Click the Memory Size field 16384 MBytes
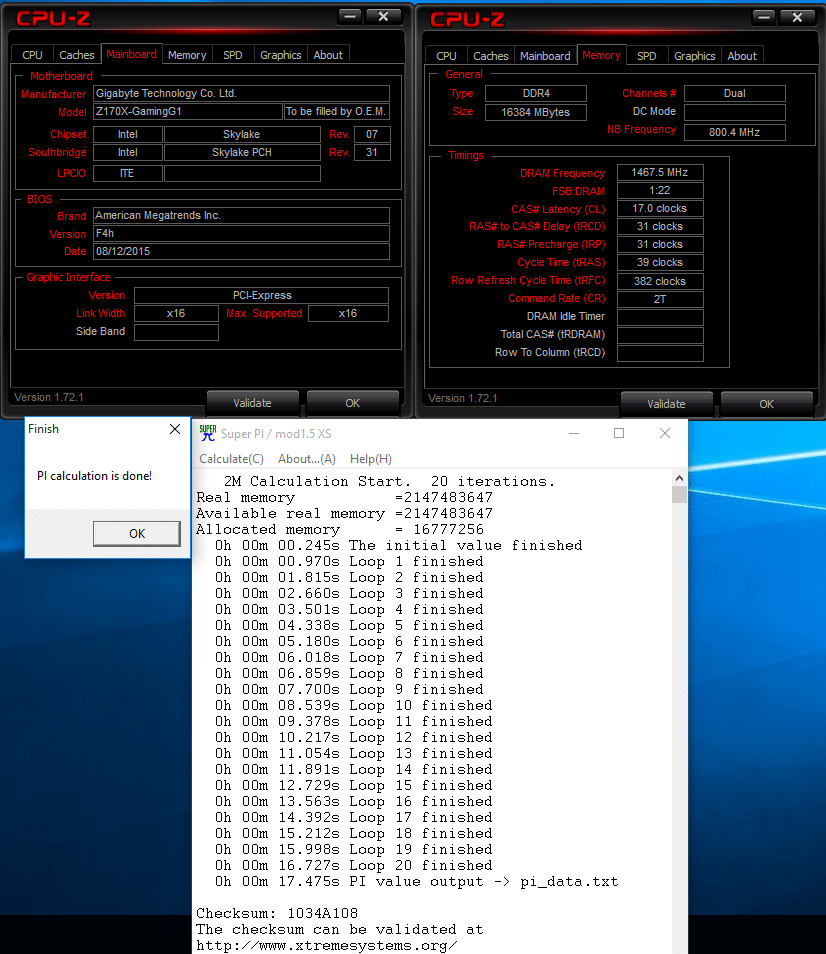The image size is (826, 954). 536,112
